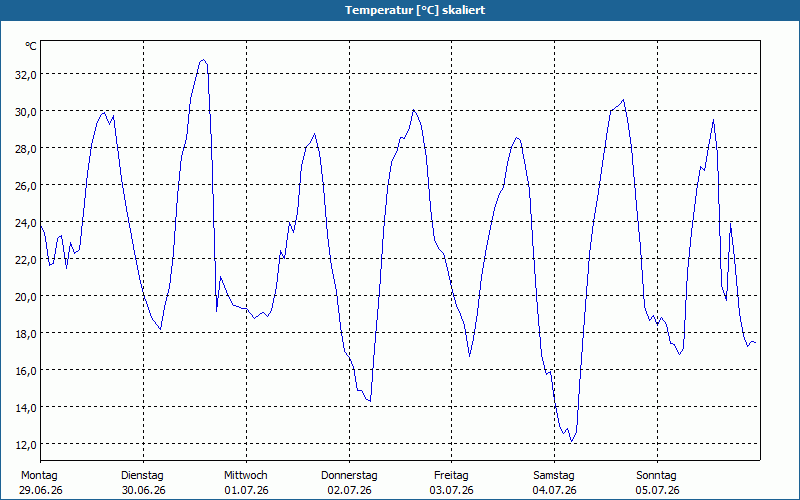This screenshot has height=500, width=800.
Task: Click the Donnerstag day label
Action: 349,476
